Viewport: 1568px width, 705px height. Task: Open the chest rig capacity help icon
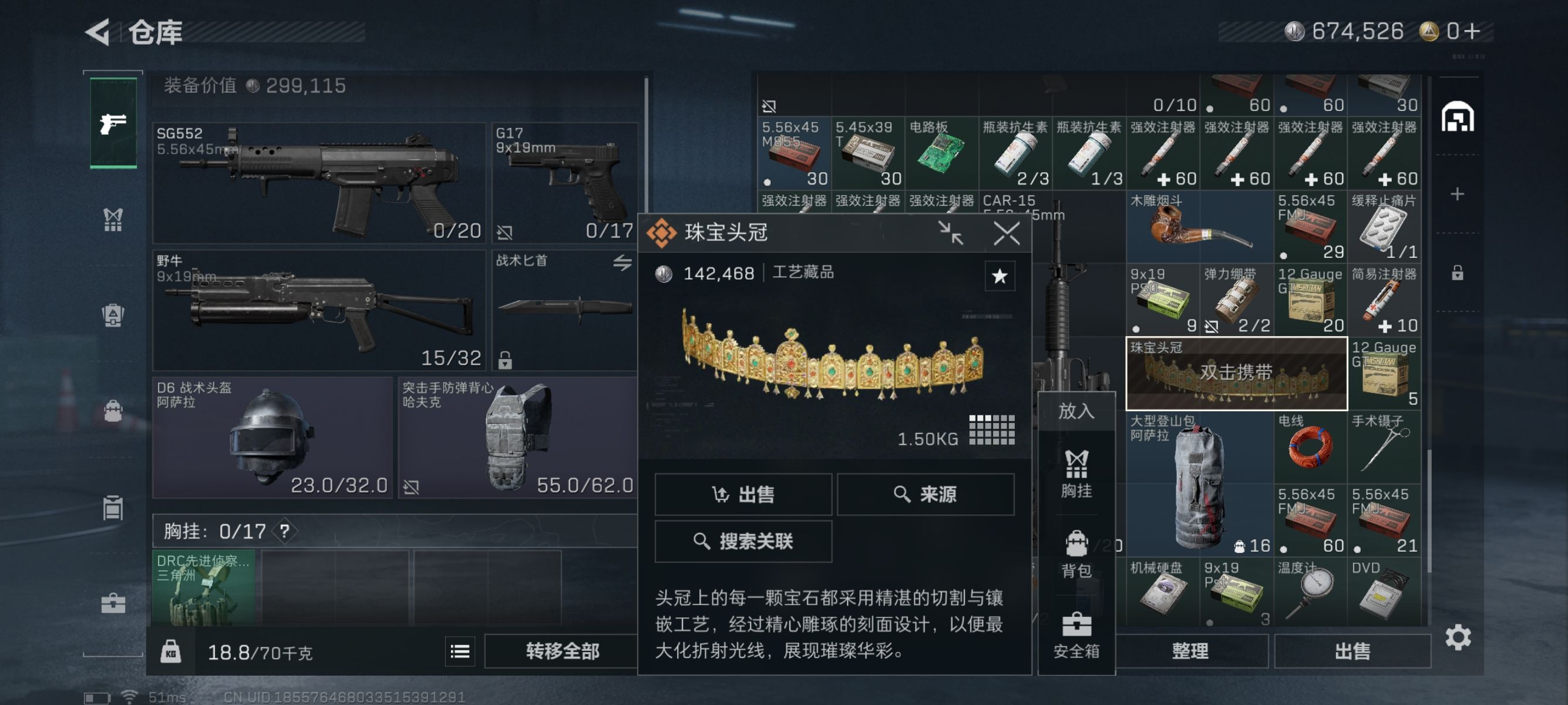[284, 531]
